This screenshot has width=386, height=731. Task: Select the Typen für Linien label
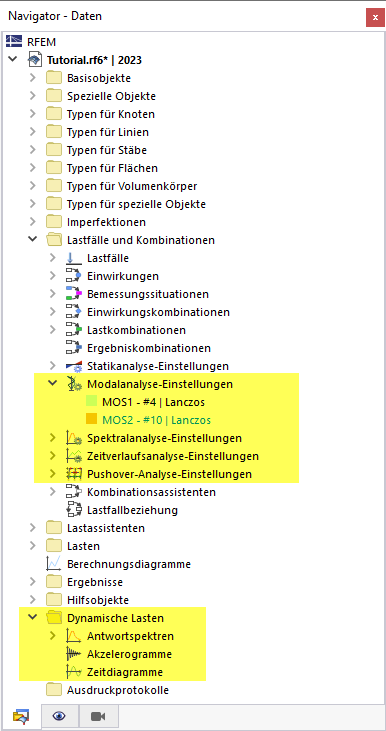108,132
